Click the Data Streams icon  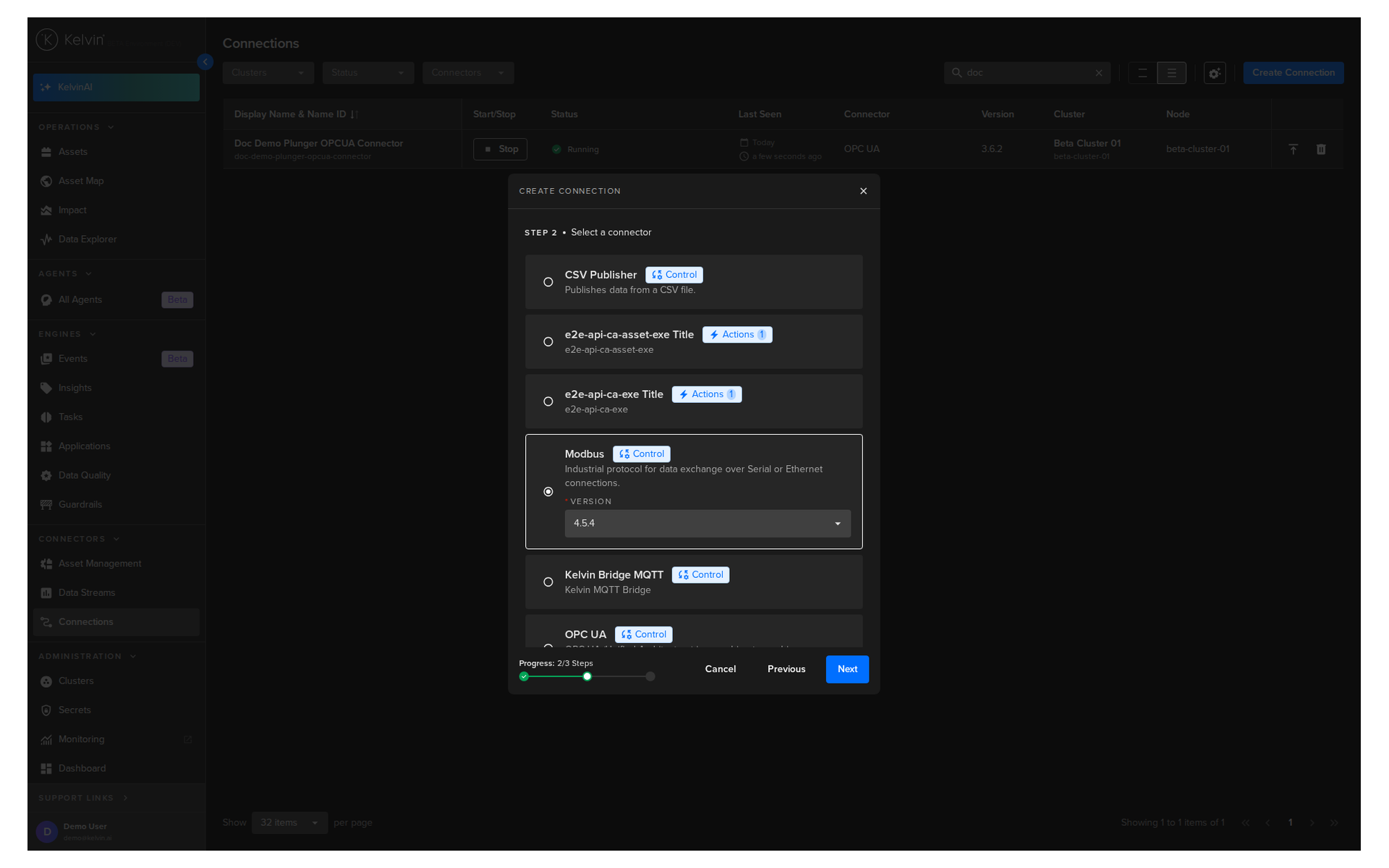tap(46, 593)
